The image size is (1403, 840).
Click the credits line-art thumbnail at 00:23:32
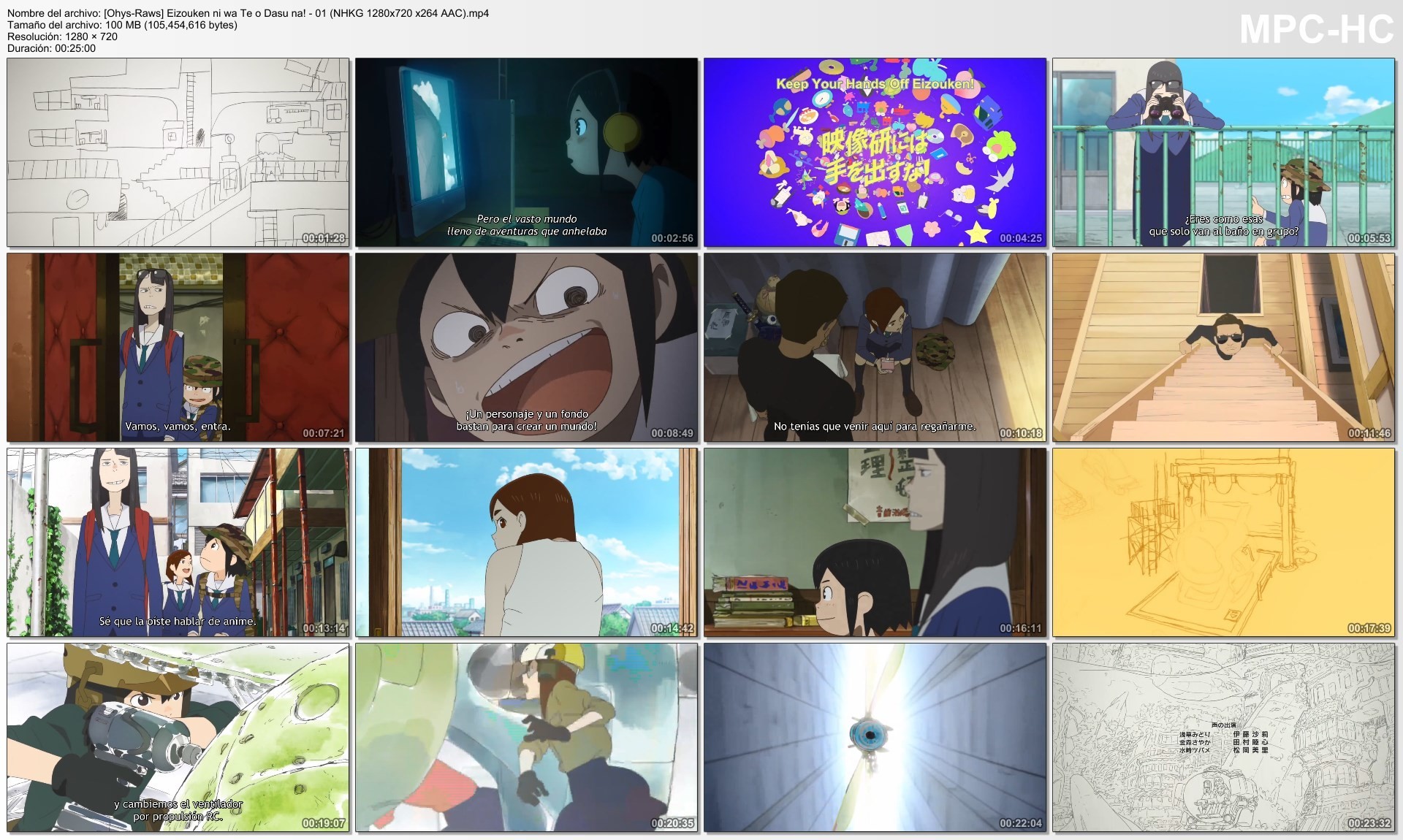point(1223,737)
